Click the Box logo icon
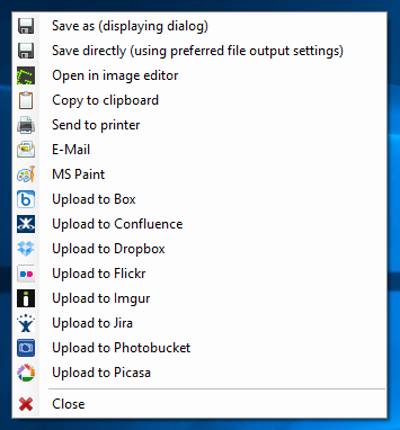400x430 pixels. (26, 199)
